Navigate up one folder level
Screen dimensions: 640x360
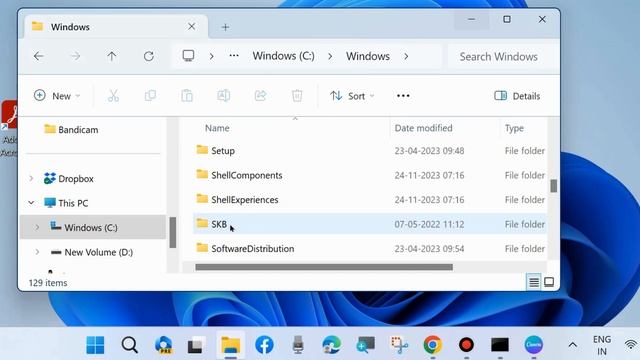(111, 56)
